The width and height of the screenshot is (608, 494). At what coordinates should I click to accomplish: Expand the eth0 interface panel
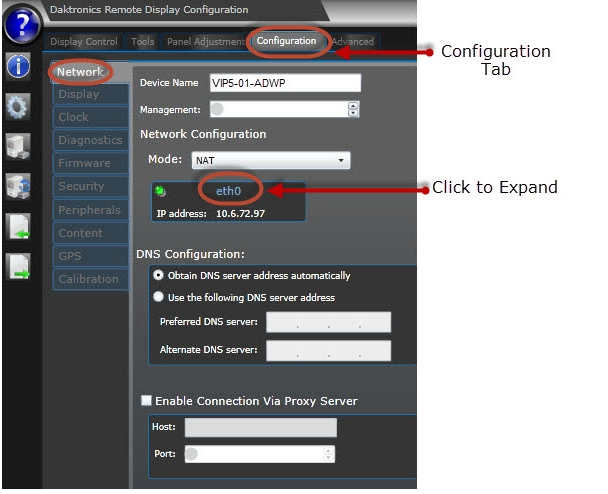click(x=228, y=191)
